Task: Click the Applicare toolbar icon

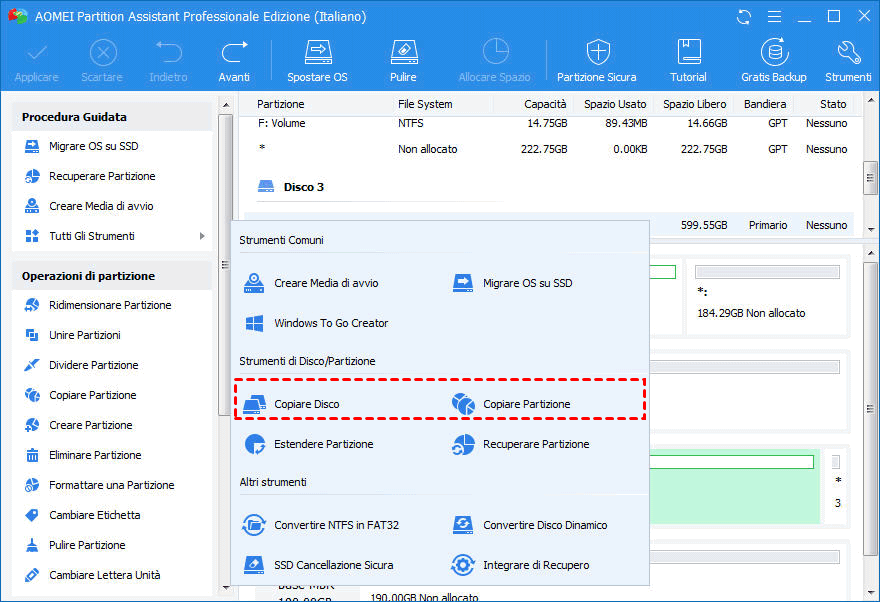Action: 36,62
